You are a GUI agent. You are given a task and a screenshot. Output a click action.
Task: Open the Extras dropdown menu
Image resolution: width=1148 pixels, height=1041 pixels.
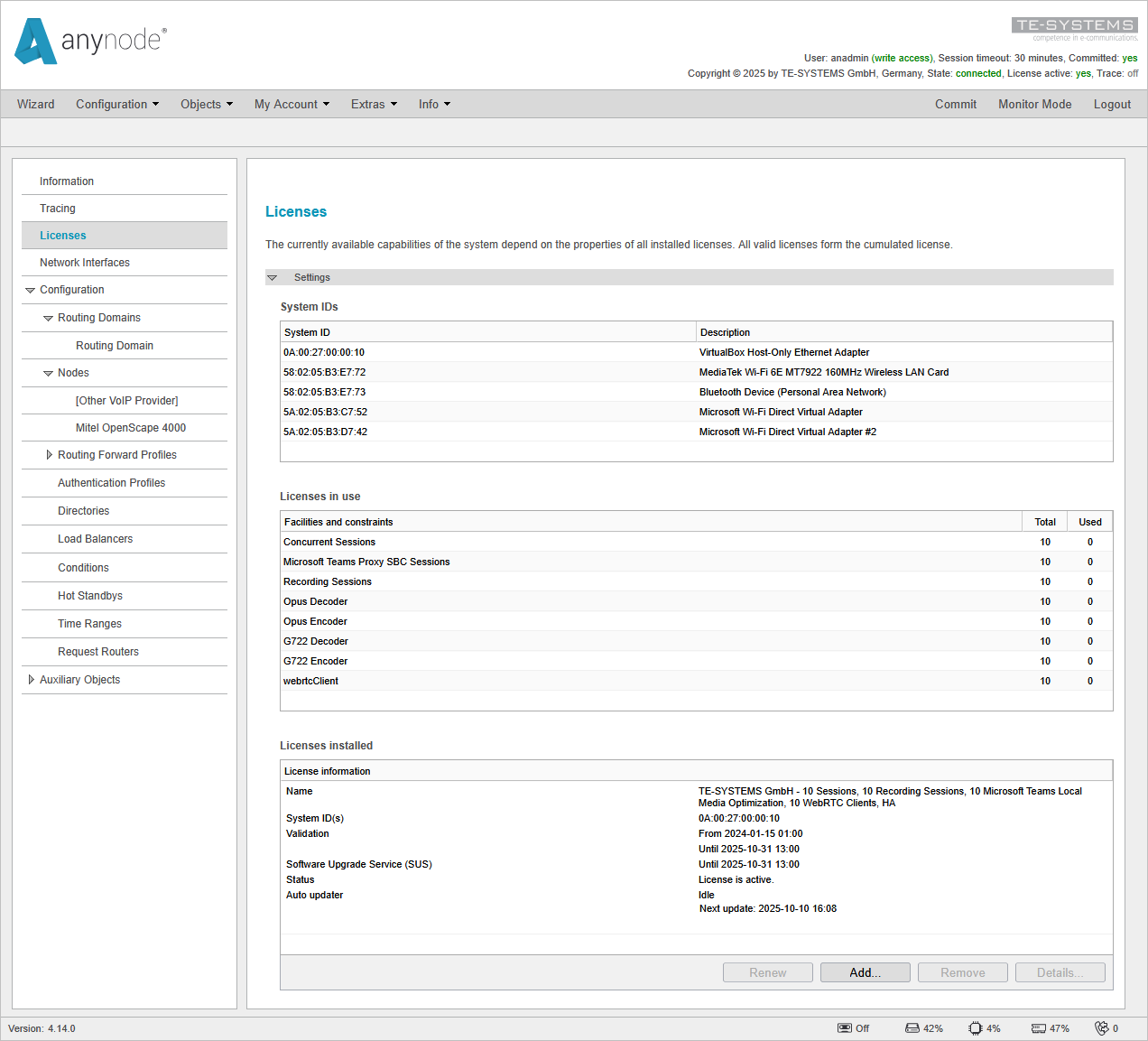pyautogui.click(x=374, y=104)
